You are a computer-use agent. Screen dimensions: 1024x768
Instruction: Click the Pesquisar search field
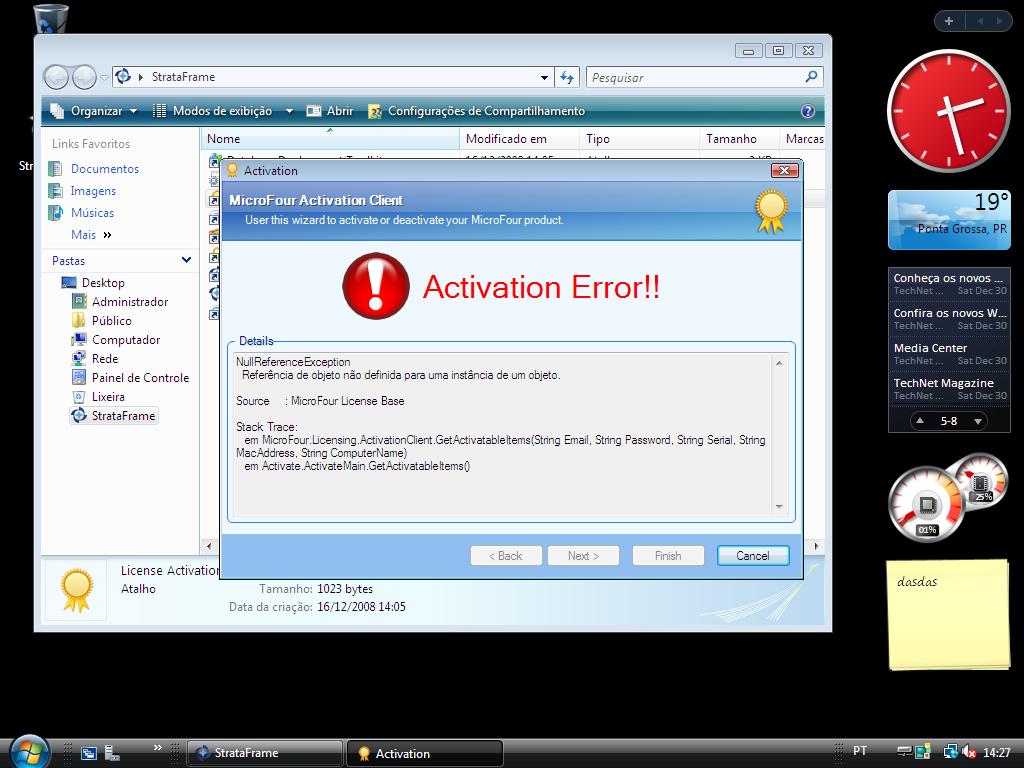695,77
